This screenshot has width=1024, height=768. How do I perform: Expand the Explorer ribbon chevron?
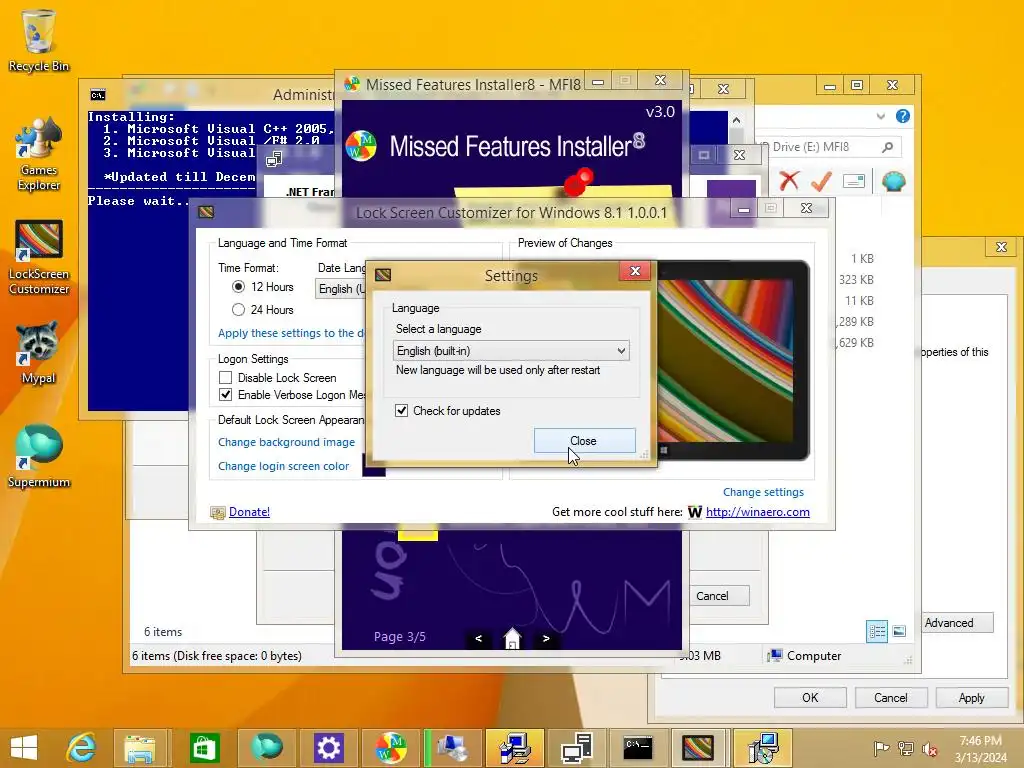pyautogui.click(x=880, y=116)
